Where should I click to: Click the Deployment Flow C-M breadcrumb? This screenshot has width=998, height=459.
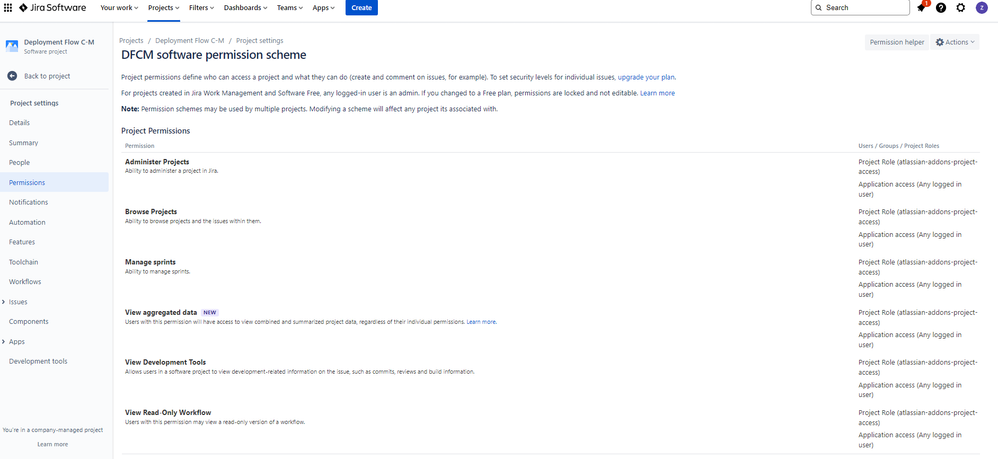[190, 40]
